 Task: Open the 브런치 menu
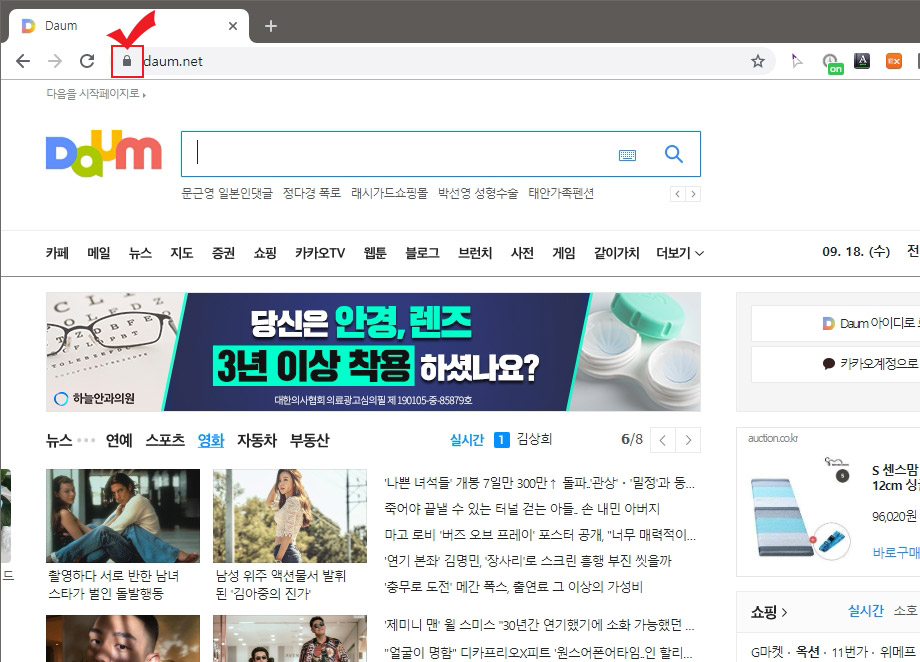point(475,253)
